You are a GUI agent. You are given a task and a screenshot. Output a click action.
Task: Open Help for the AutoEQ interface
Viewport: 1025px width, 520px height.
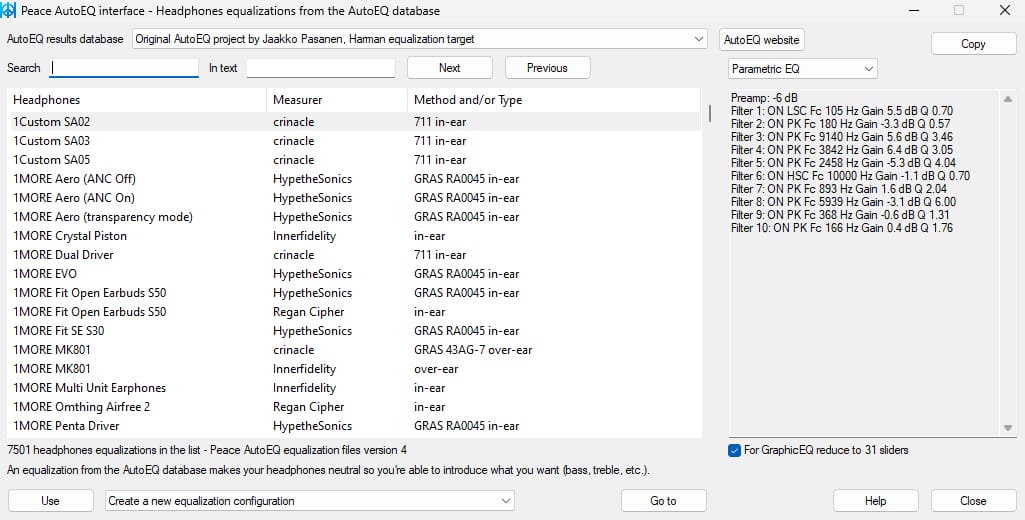click(875, 501)
